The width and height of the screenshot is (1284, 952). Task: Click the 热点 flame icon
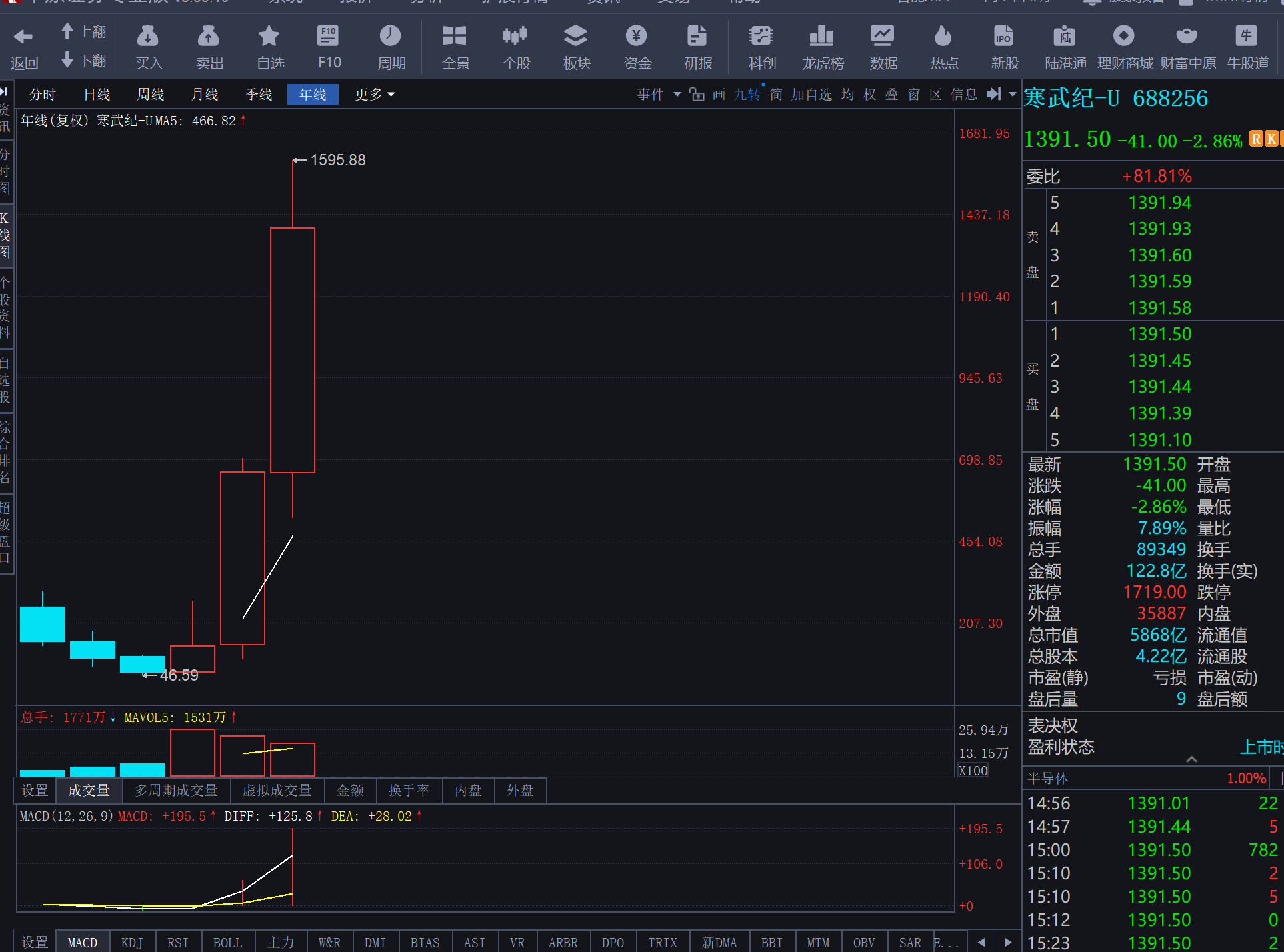(943, 37)
